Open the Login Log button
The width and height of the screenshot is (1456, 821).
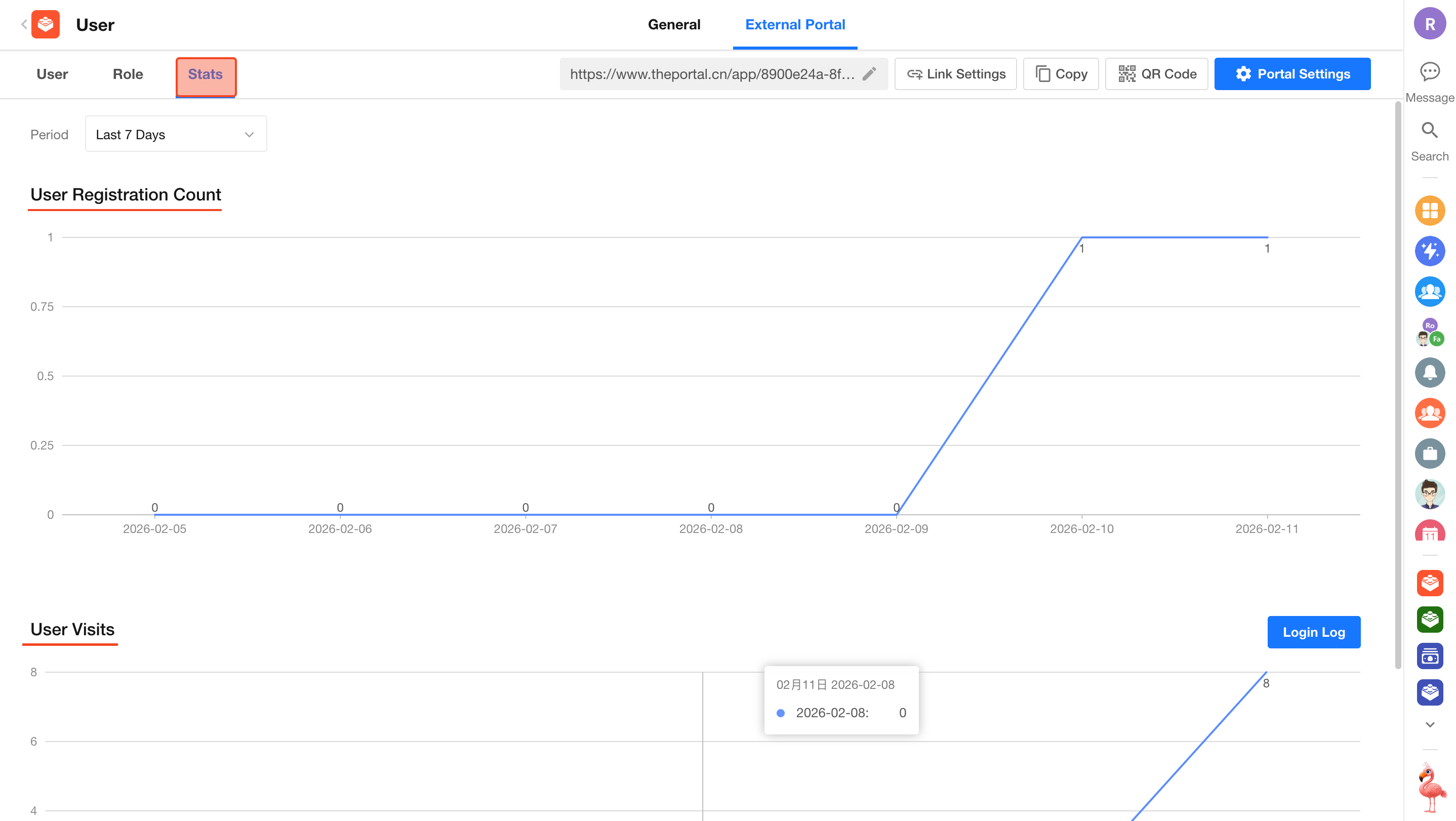tap(1314, 632)
